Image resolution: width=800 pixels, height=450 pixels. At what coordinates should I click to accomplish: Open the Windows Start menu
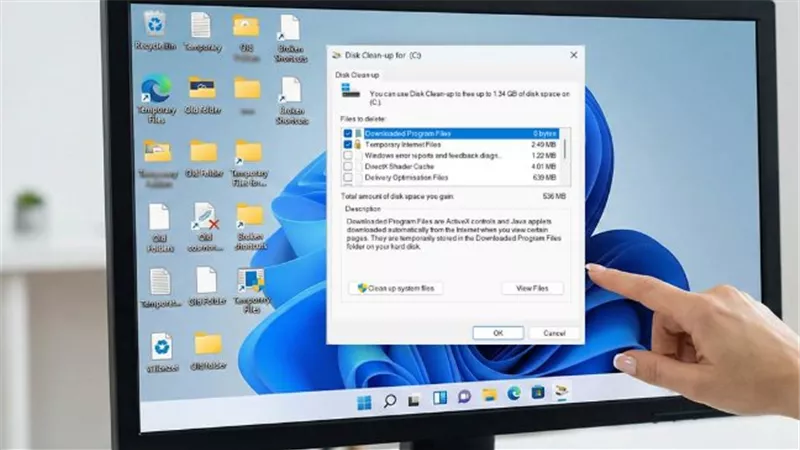pyautogui.click(x=364, y=403)
